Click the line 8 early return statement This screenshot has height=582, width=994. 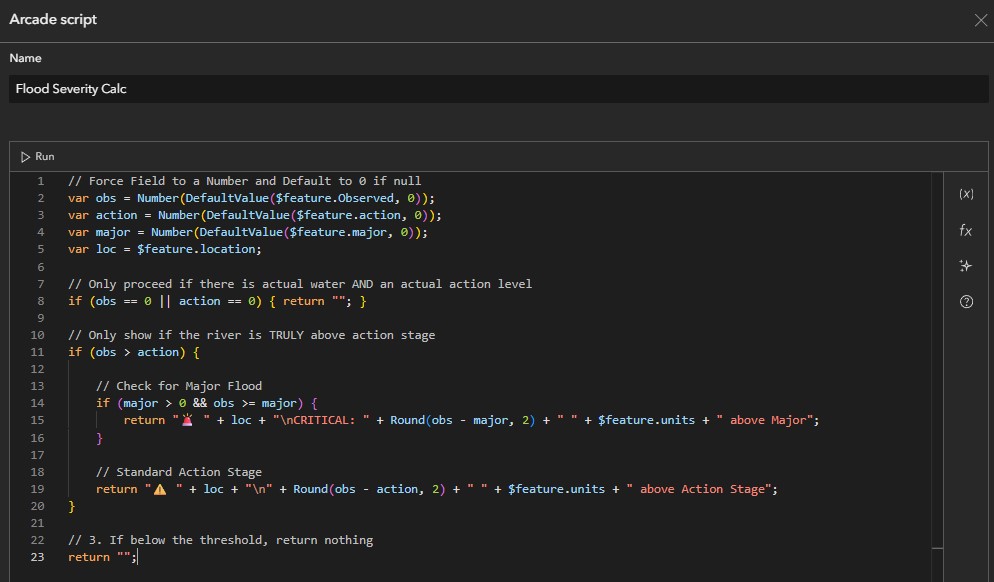(x=217, y=301)
